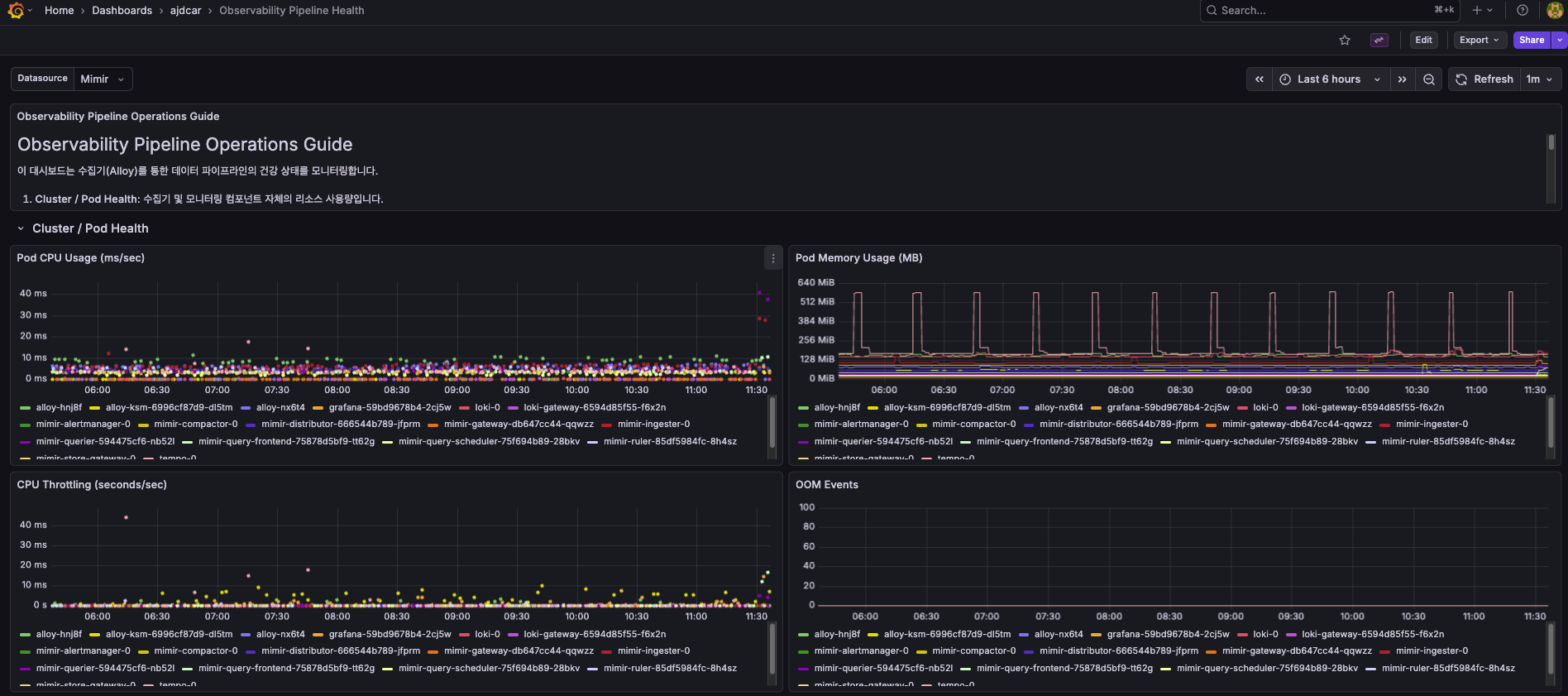Click the purple swap arrows icon

(1379, 40)
